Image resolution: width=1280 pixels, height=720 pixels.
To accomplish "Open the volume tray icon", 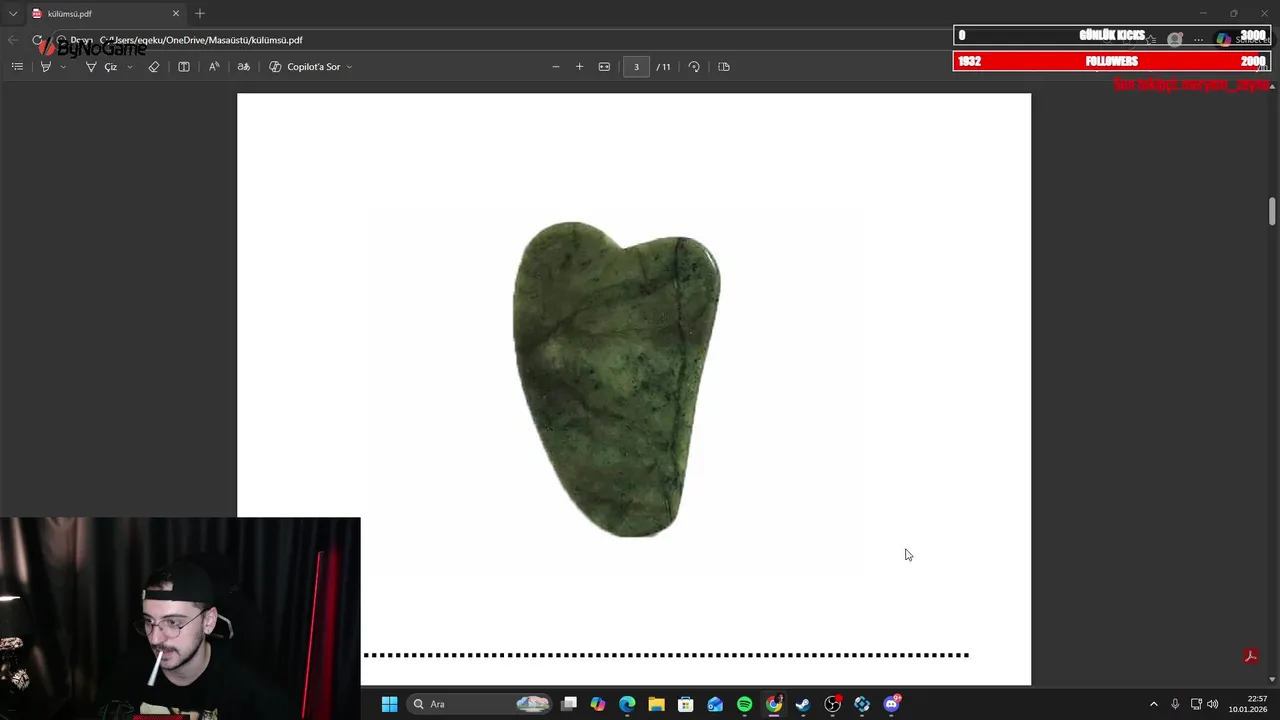I will [1213, 704].
